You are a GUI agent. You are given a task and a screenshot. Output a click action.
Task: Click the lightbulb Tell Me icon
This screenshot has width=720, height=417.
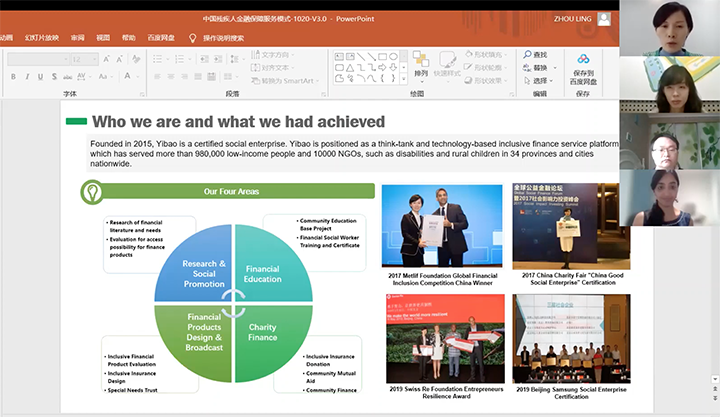[x=192, y=38]
